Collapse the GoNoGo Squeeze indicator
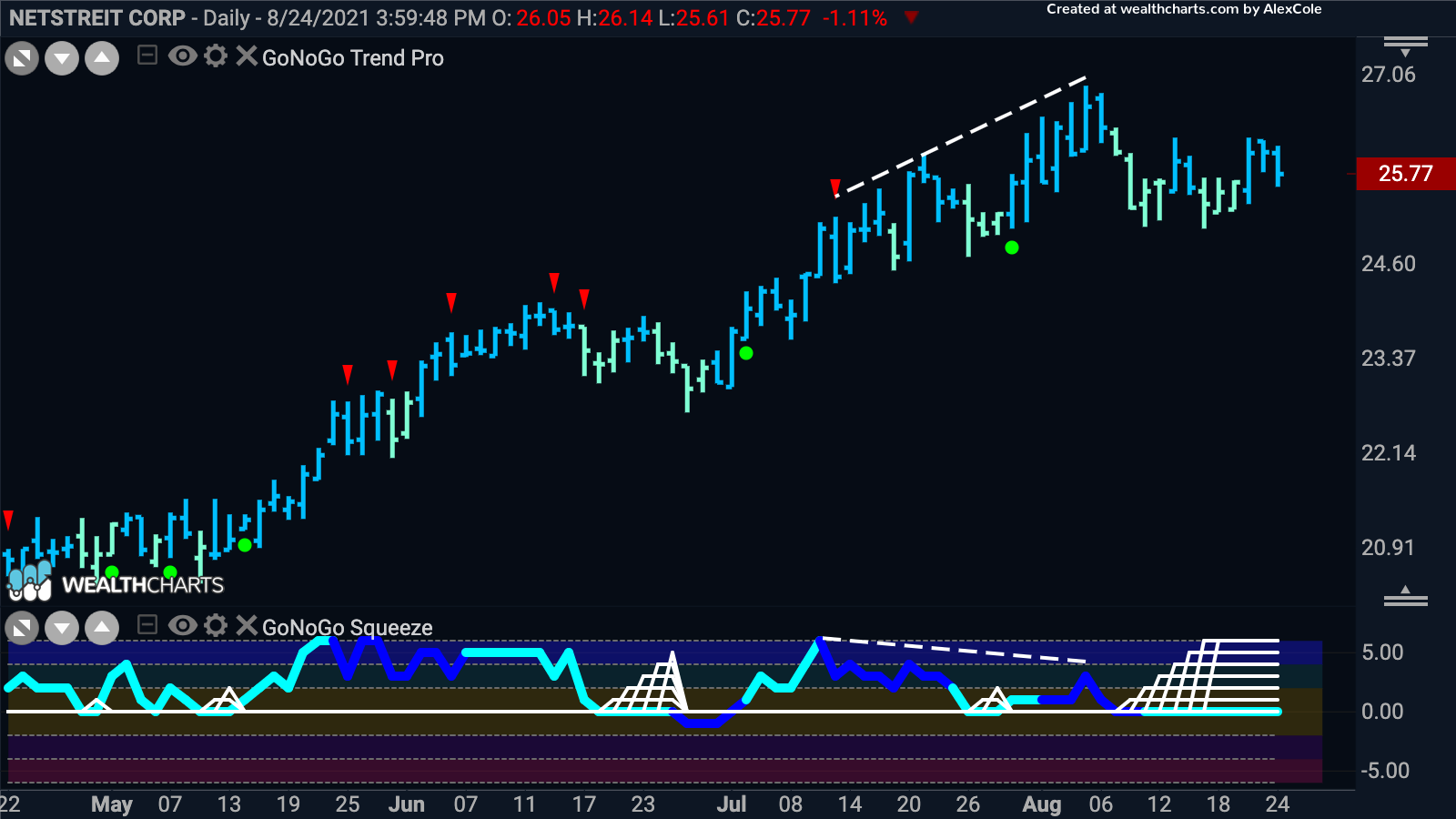Screen dimensions: 1456x819 147,625
